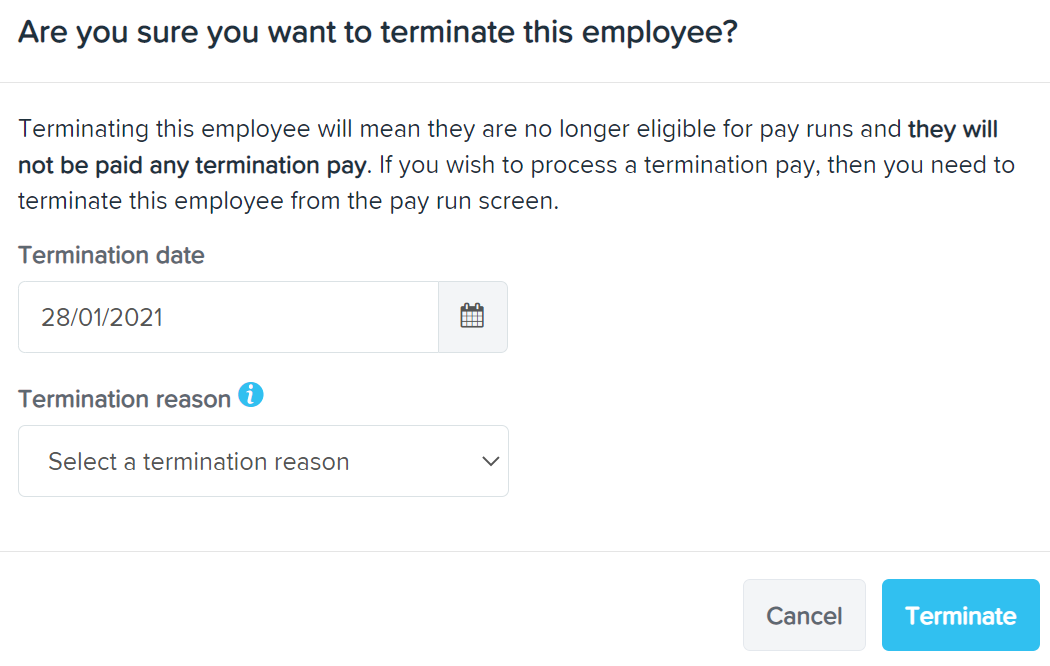Click the Termination reason label

point(125,399)
